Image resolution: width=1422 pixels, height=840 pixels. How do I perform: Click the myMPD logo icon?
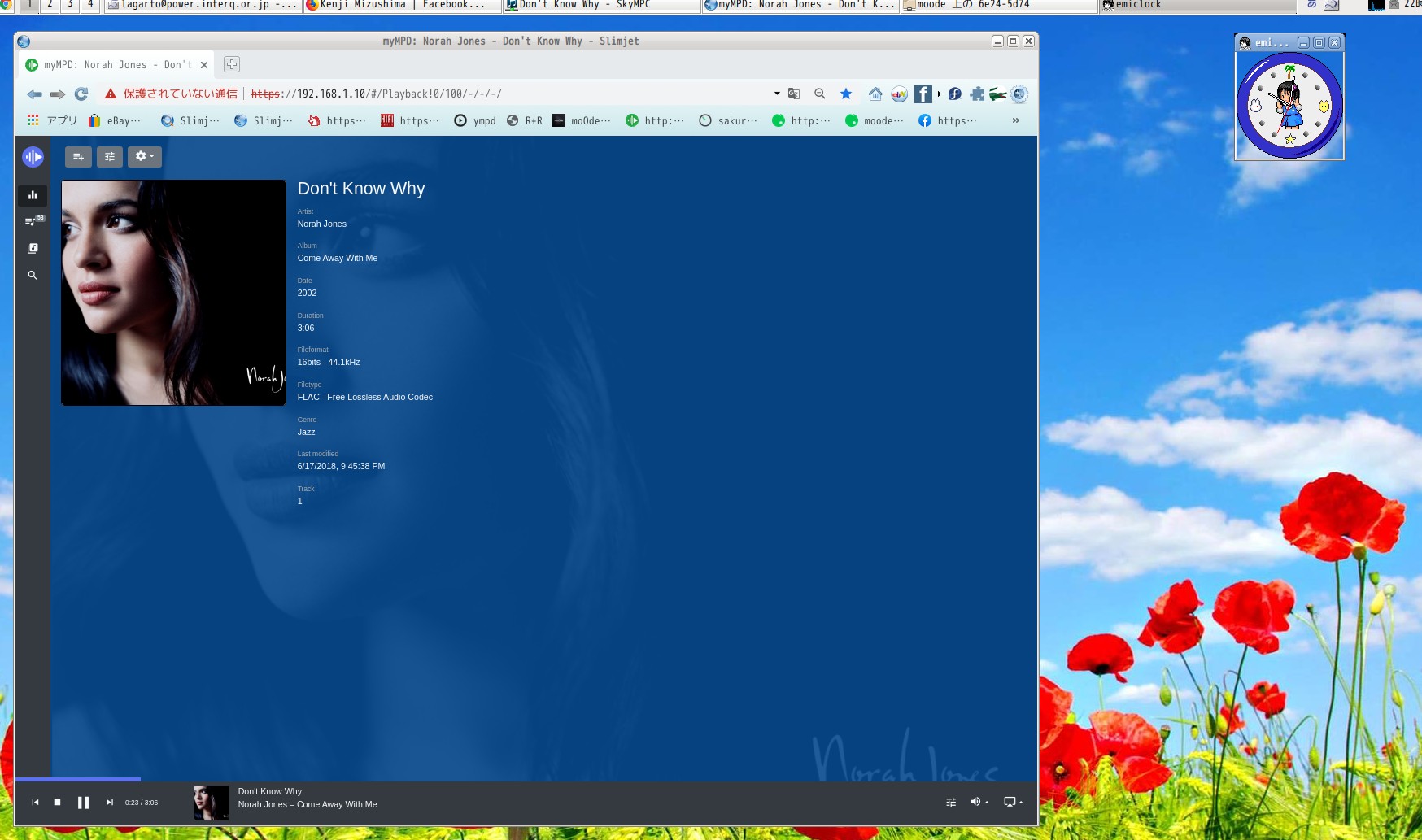(x=33, y=157)
